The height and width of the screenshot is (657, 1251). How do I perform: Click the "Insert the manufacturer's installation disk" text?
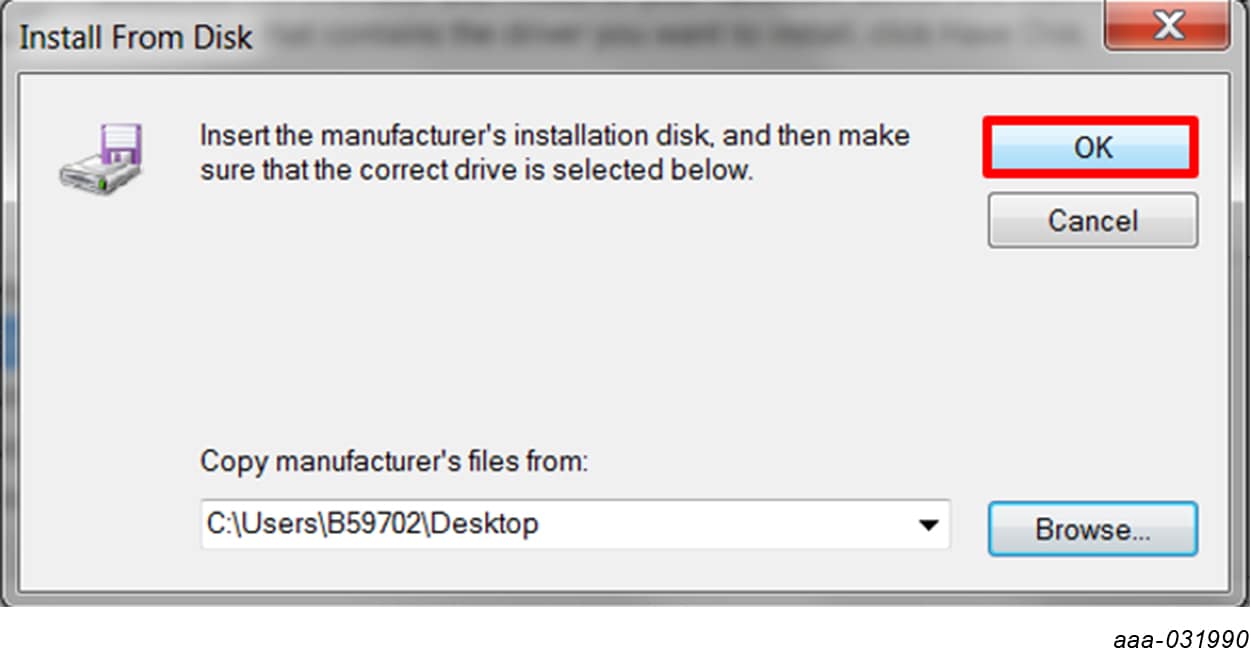(555, 135)
